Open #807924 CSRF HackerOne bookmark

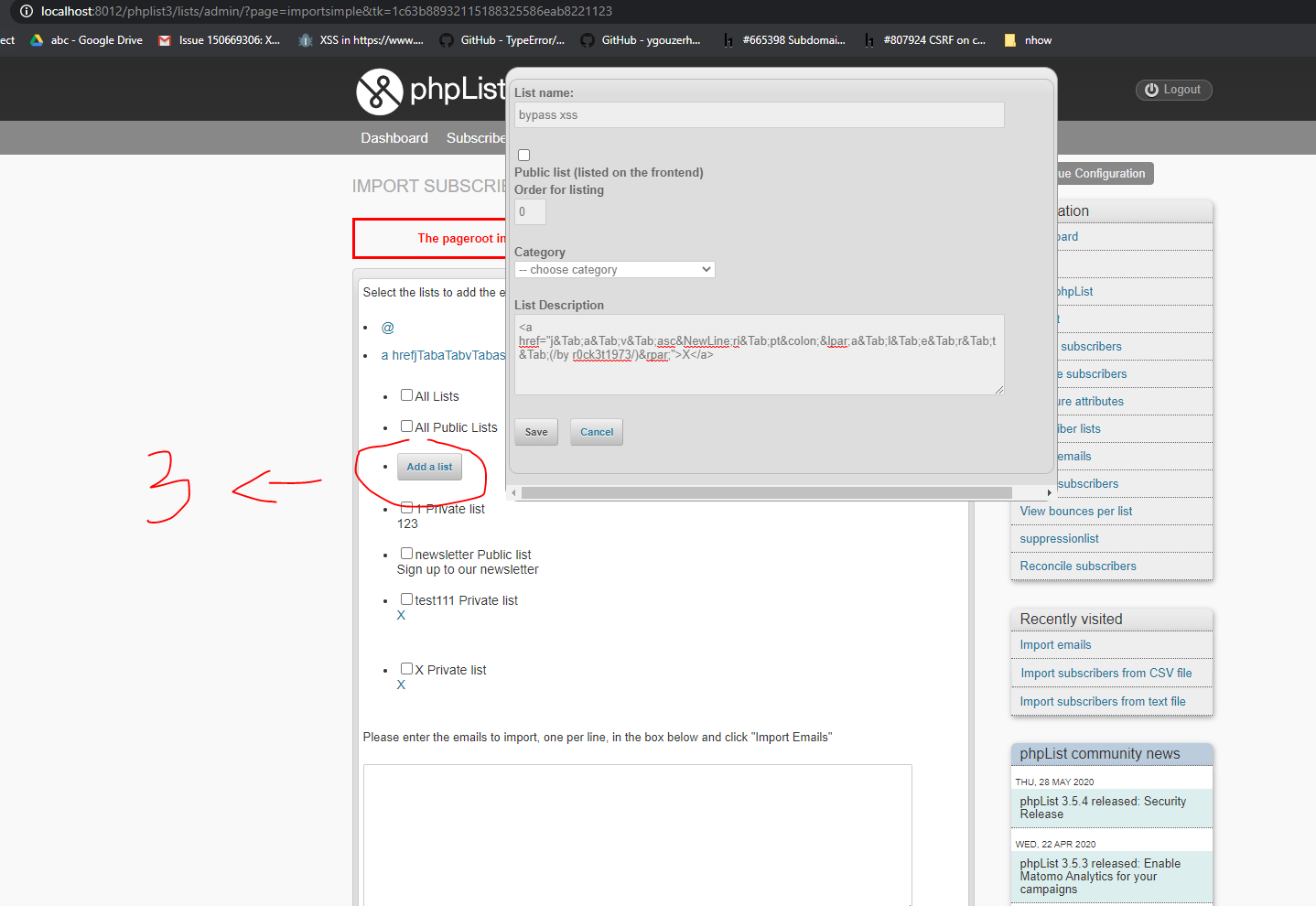(x=925, y=40)
